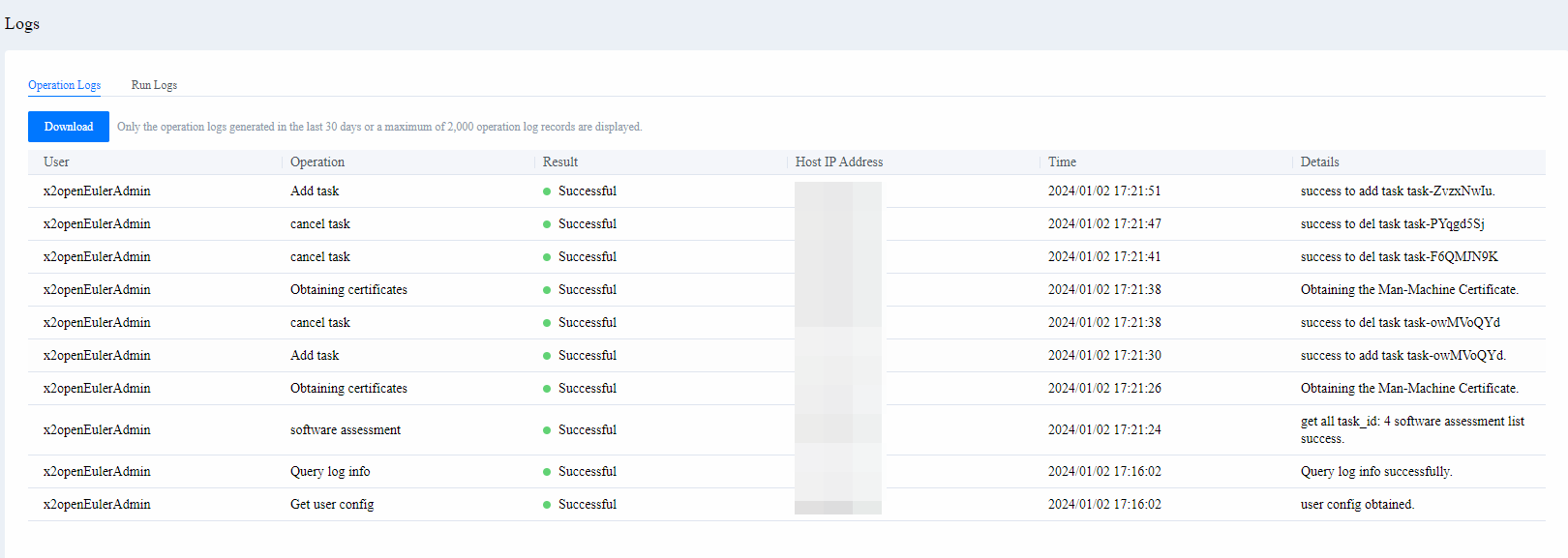The image size is (1568, 558).
Task: Select the software assessment operation entry
Action: [346, 430]
